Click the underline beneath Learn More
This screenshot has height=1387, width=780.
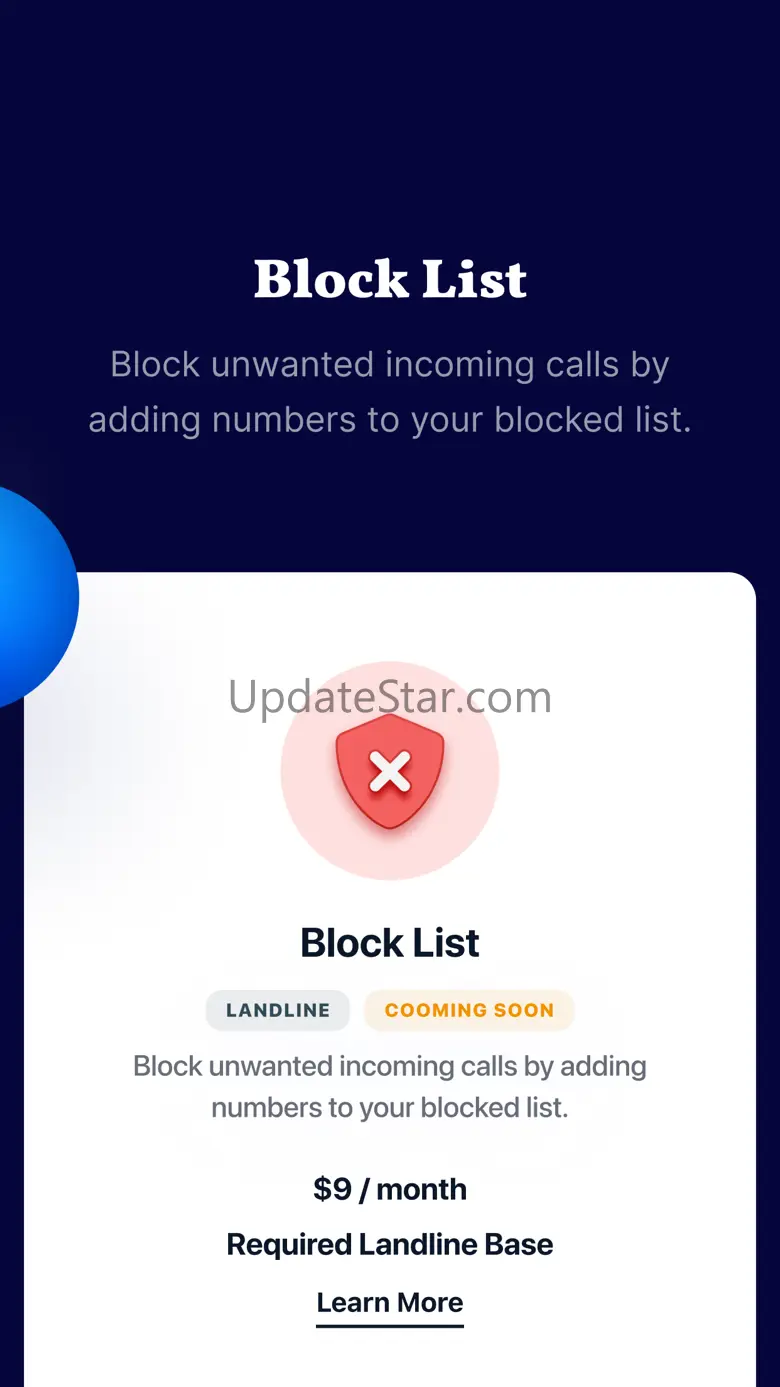(x=390, y=1326)
